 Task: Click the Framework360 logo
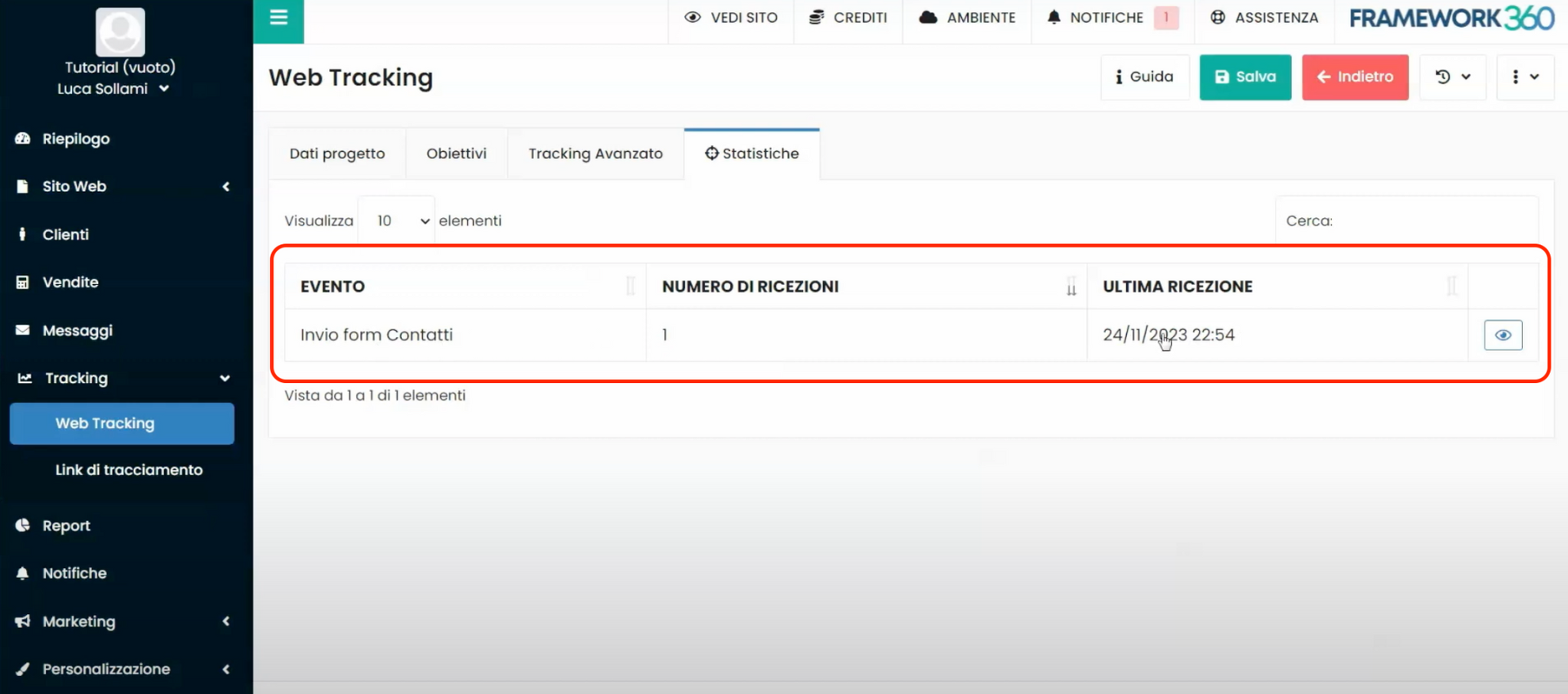coord(1451,18)
